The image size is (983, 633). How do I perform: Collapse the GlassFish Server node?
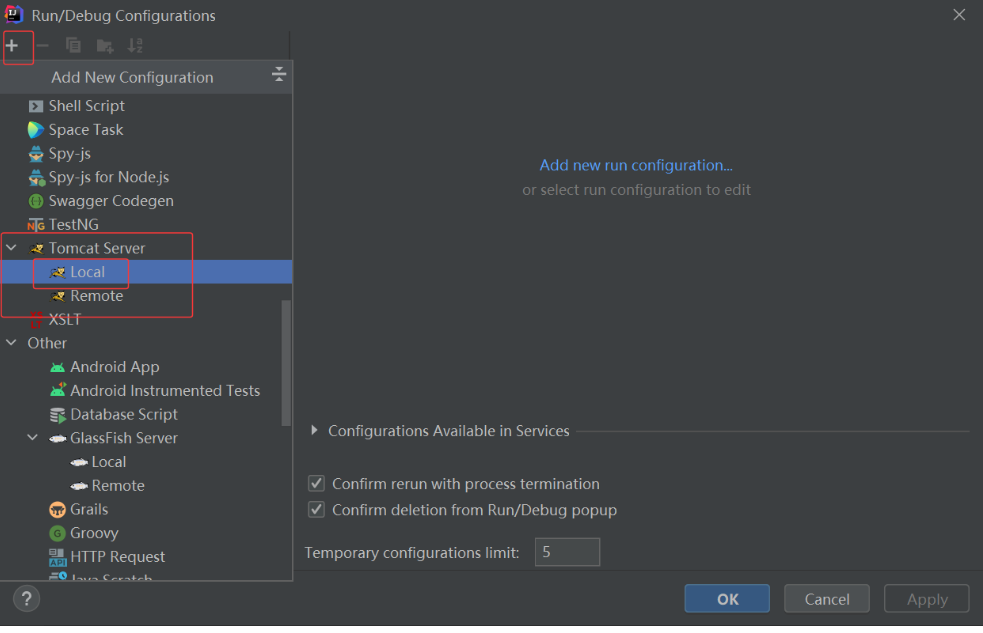click(x=33, y=438)
